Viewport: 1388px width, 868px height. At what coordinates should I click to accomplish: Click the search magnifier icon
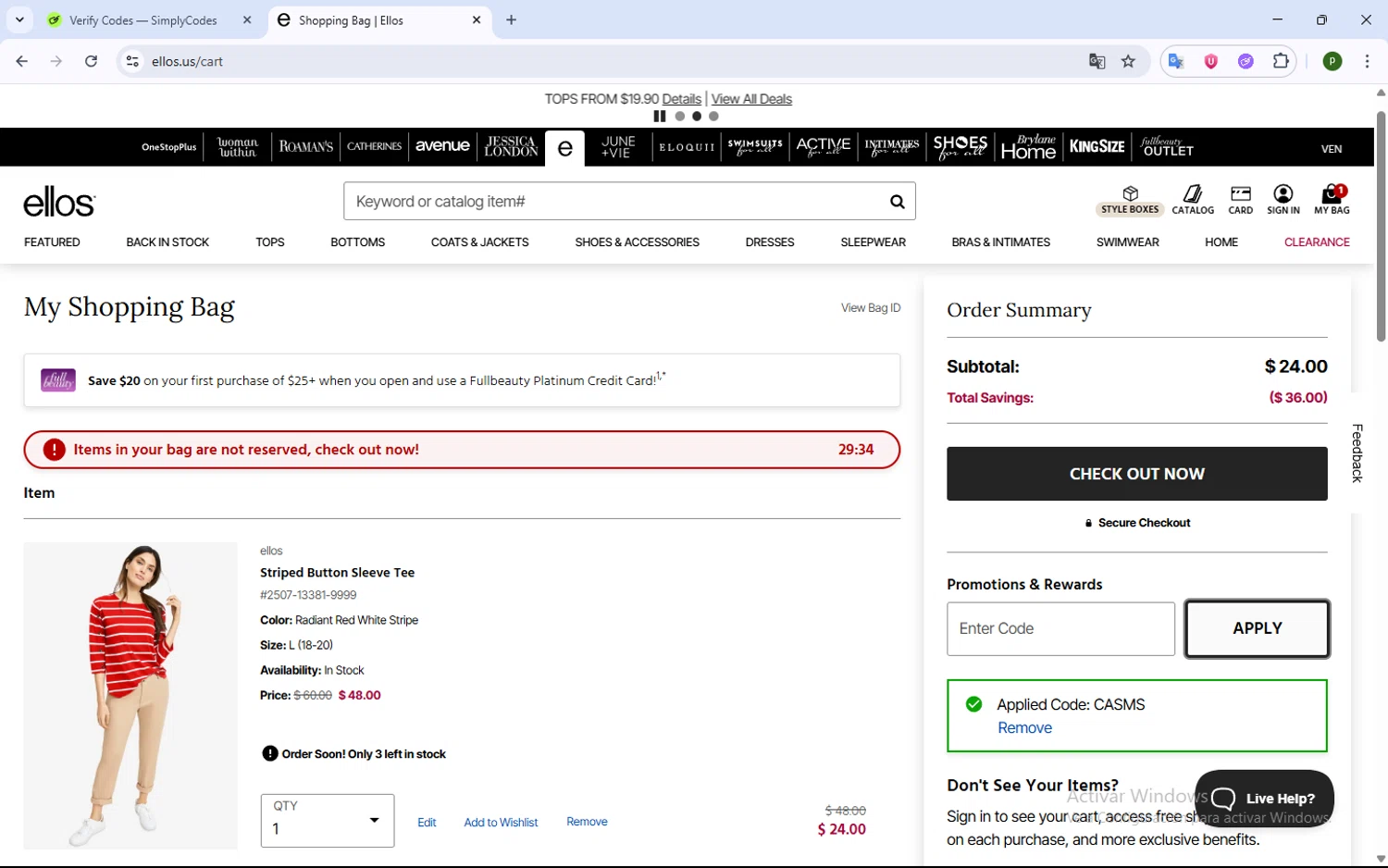click(x=897, y=202)
